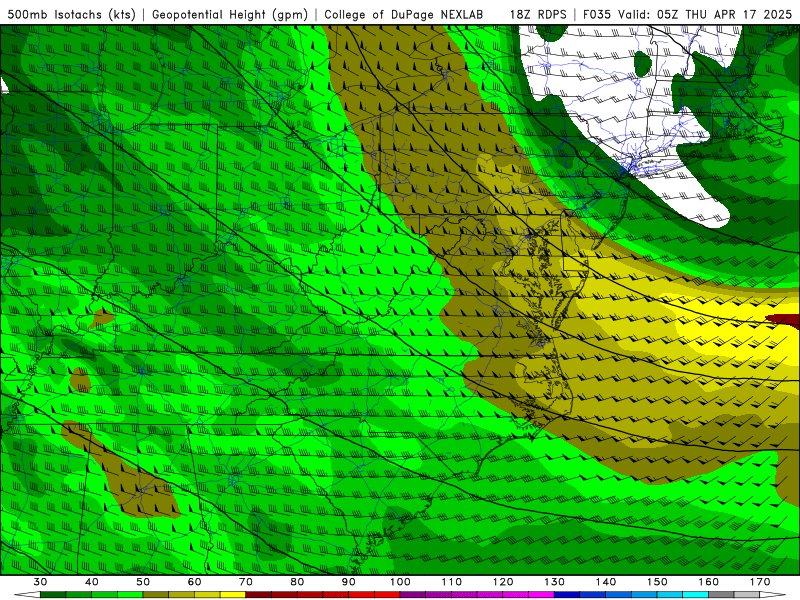Click the '70' colorbar label
Image resolution: width=800 pixels, height=600 pixels.
(245, 582)
